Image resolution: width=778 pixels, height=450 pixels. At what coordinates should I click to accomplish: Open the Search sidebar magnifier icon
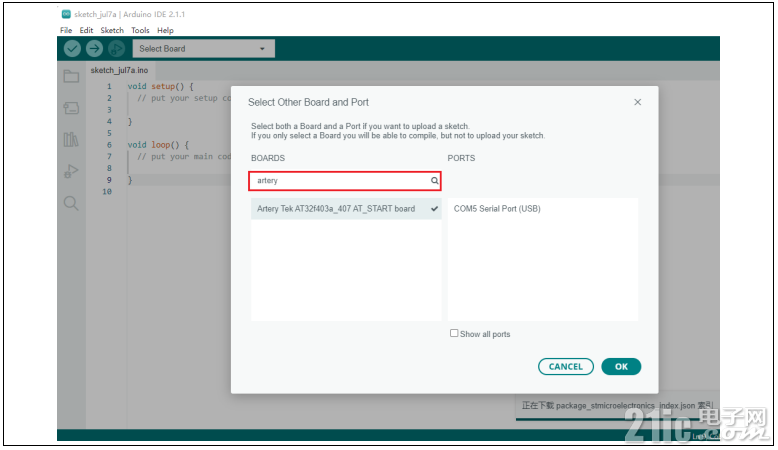[71, 203]
